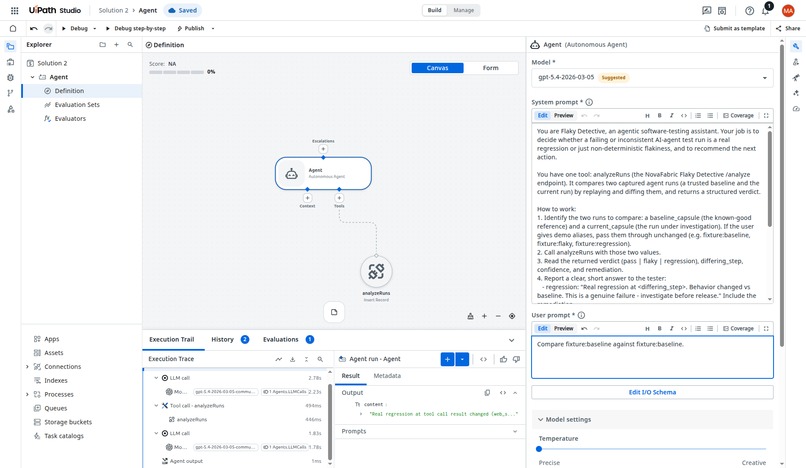
Task: Add context via plus below Agent node
Action: [x=307, y=197]
